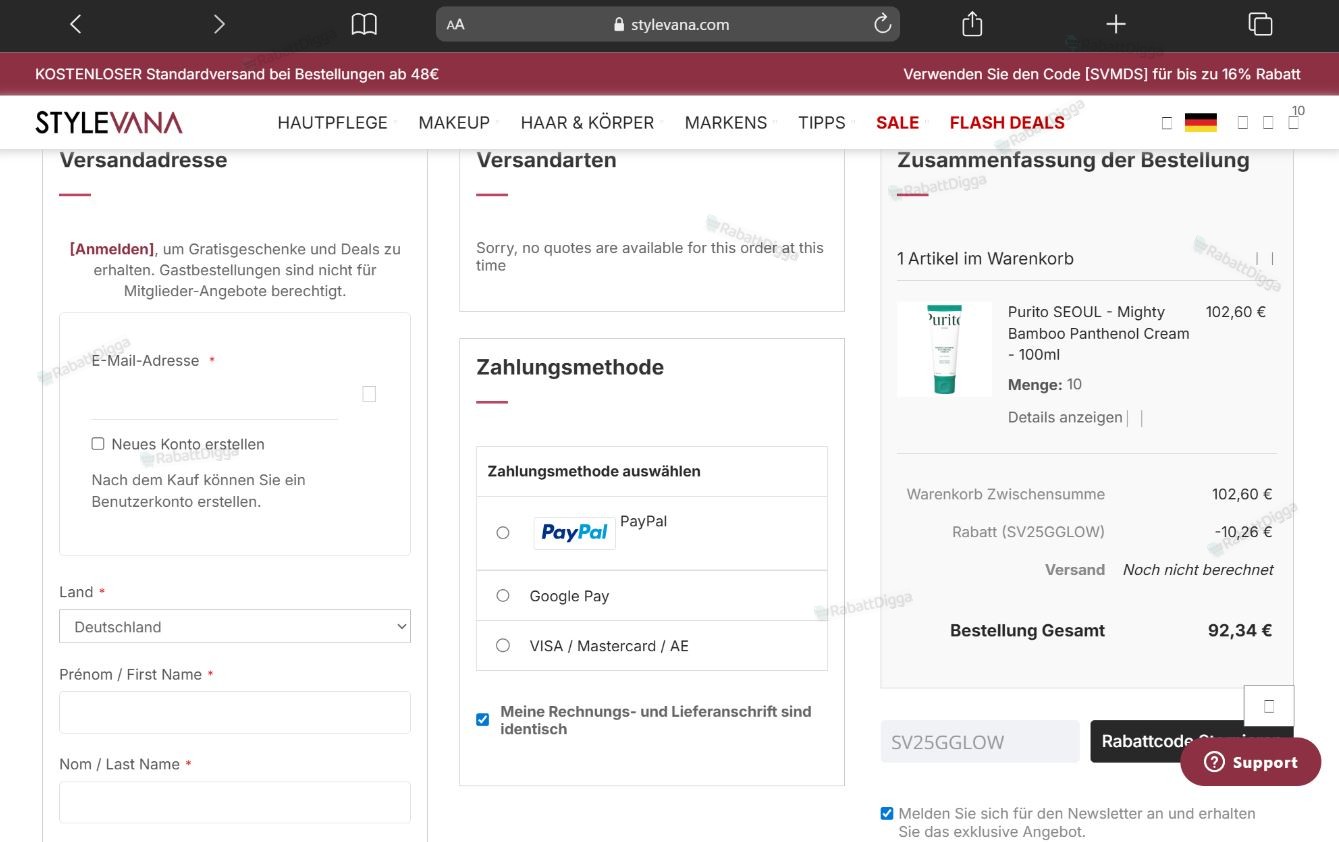Uncheck Meine Rechnungs- und Lieferanschrift sind identisch
The image size is (1339, 842).
(483, 720)
